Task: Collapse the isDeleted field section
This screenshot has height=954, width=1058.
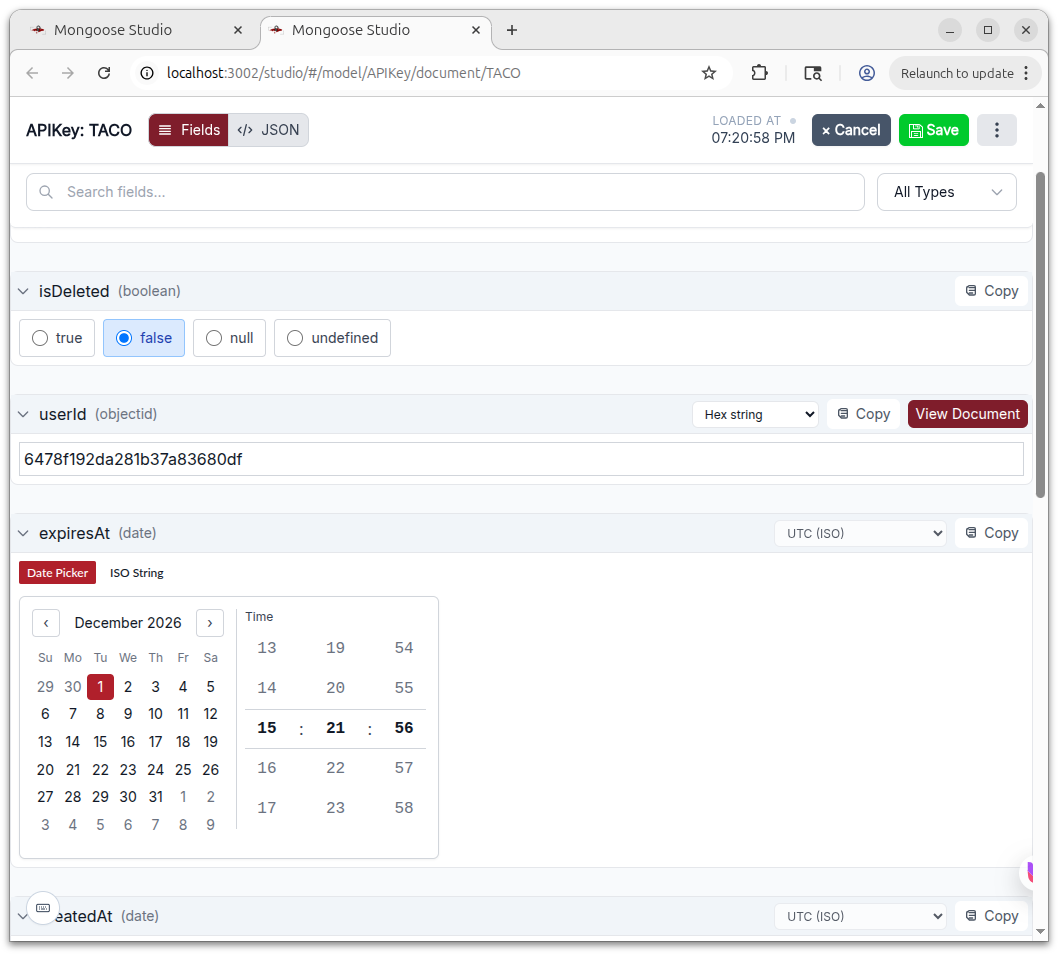Action: tap(24, 291)
